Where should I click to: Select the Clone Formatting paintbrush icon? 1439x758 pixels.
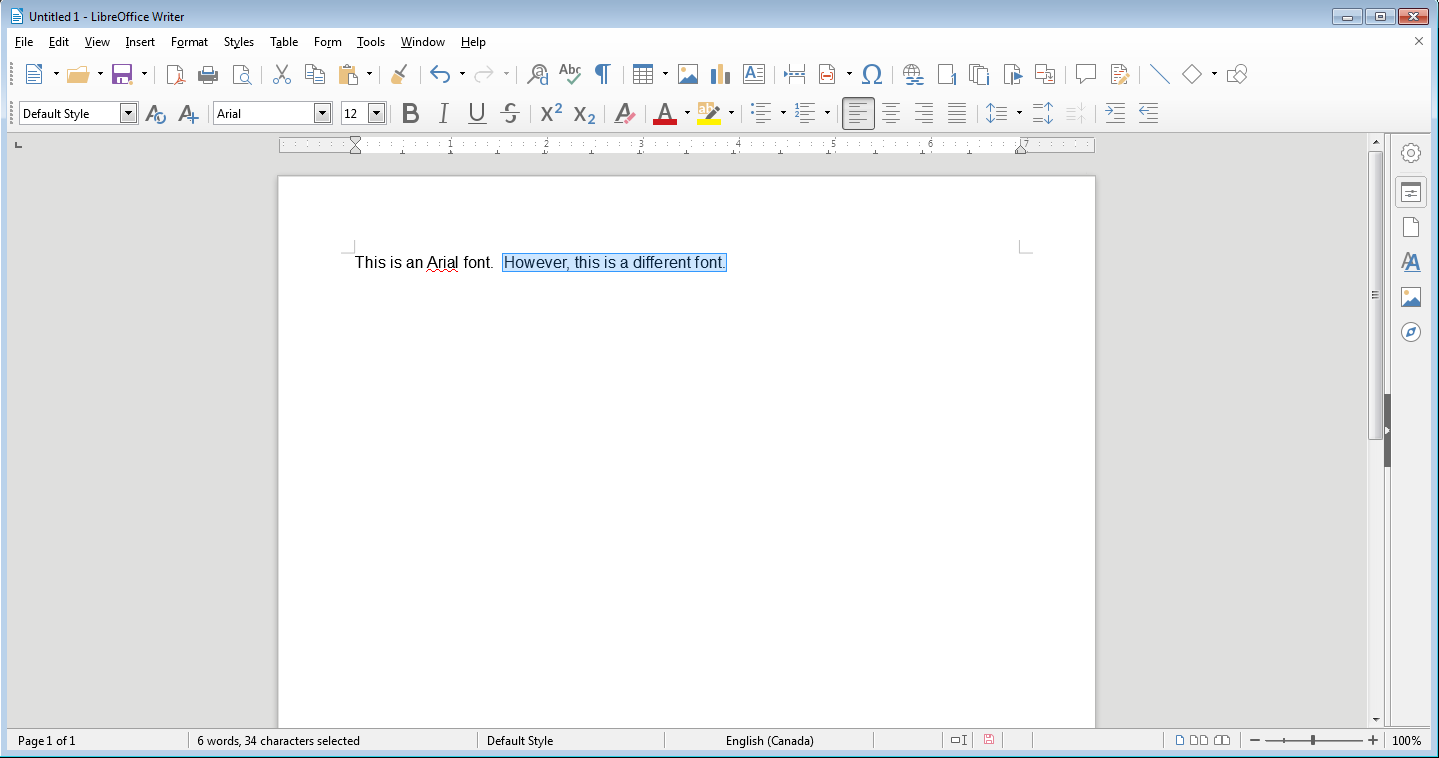(399, 74)
